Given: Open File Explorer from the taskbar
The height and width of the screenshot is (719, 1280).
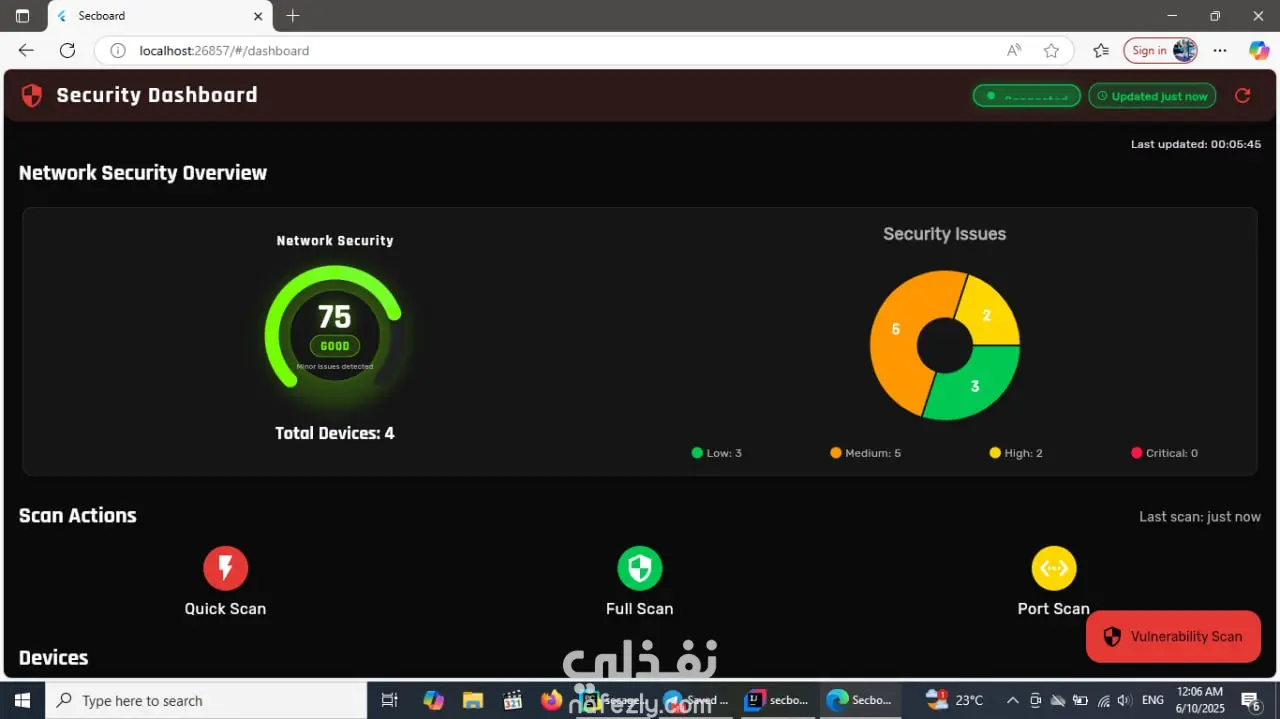Looking at the screenshot, I should [x=473, y=700].
